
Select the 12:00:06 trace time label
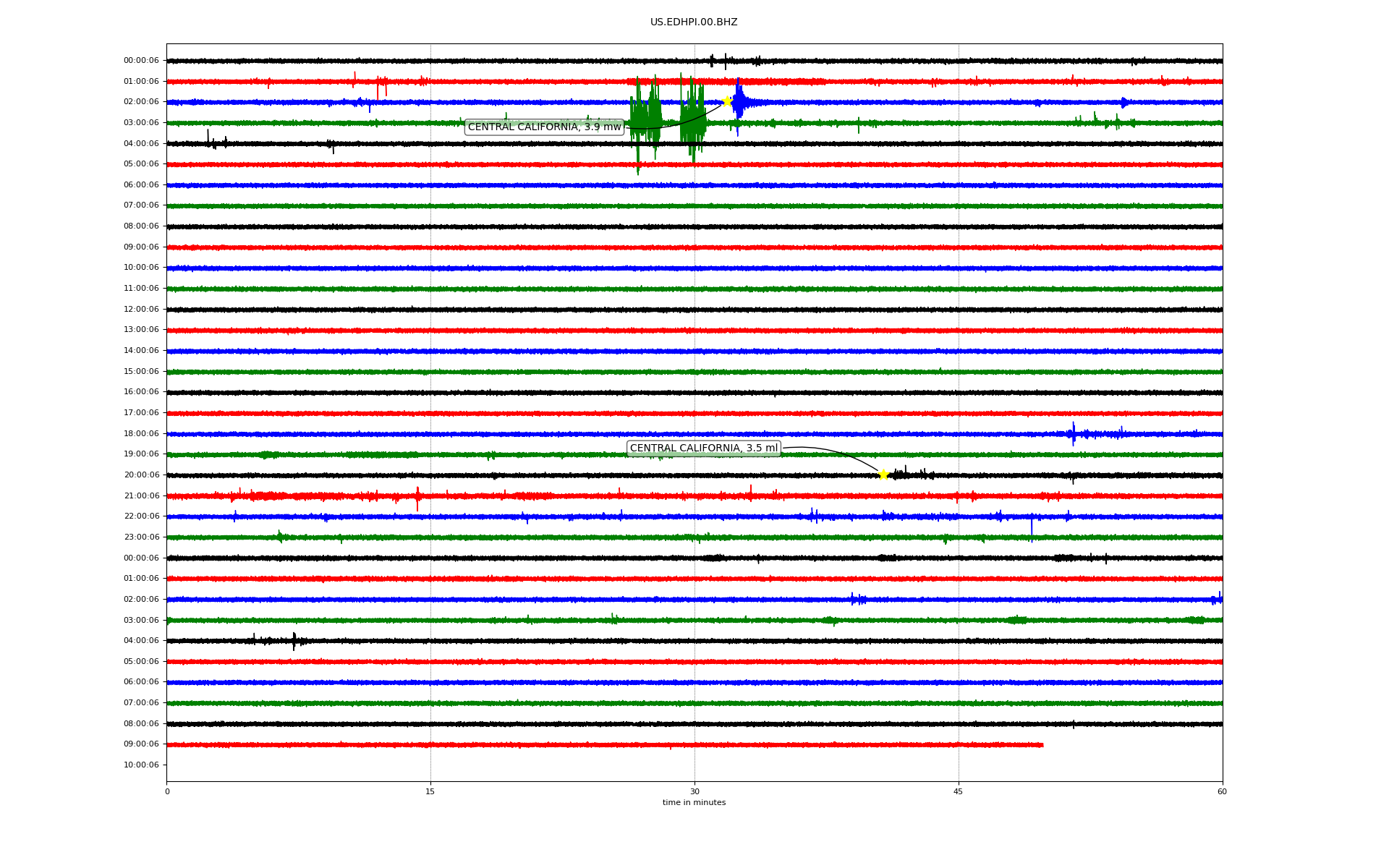(x=141, y=310)
